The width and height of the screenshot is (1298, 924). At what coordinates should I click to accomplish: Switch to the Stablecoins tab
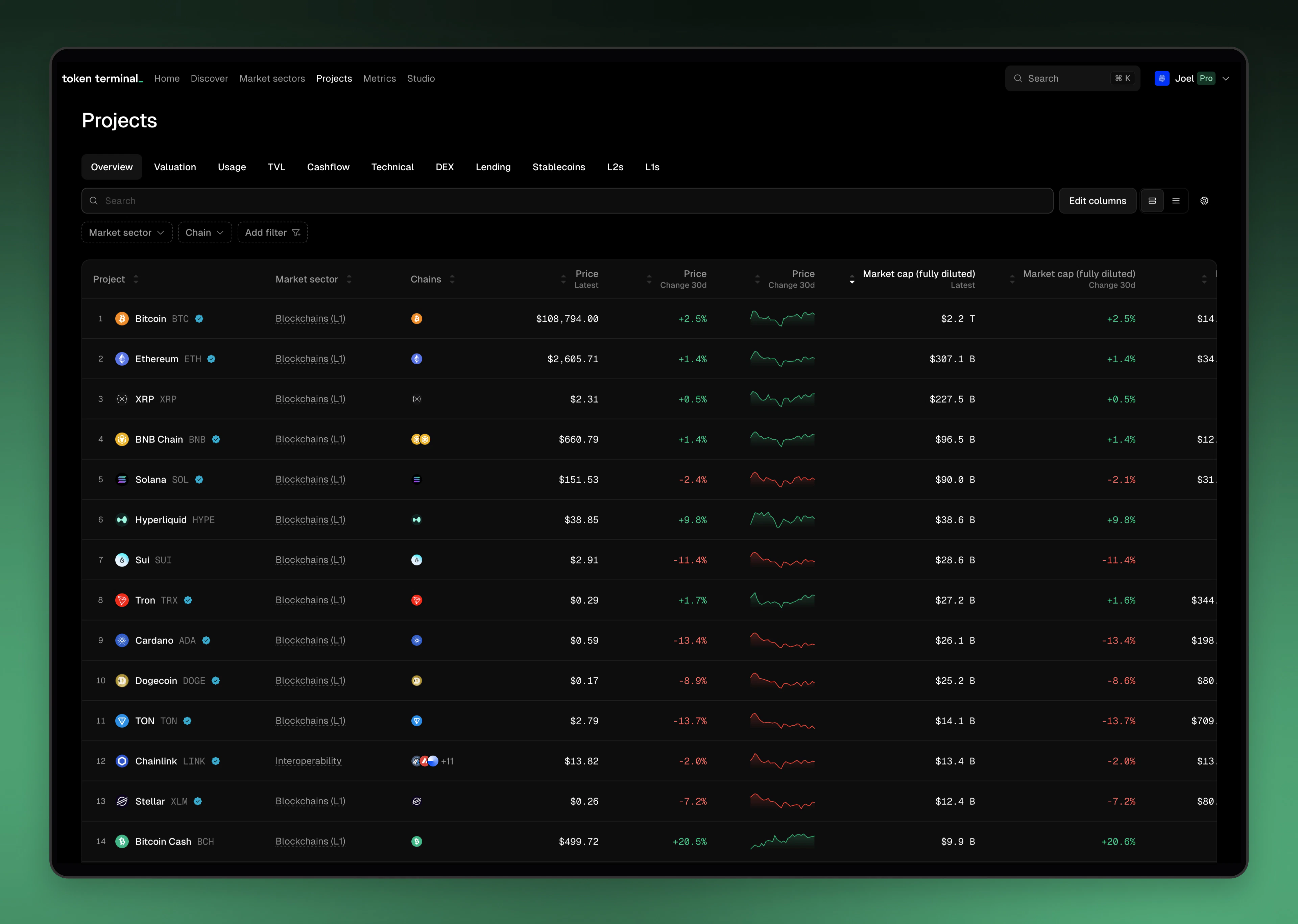559,167
